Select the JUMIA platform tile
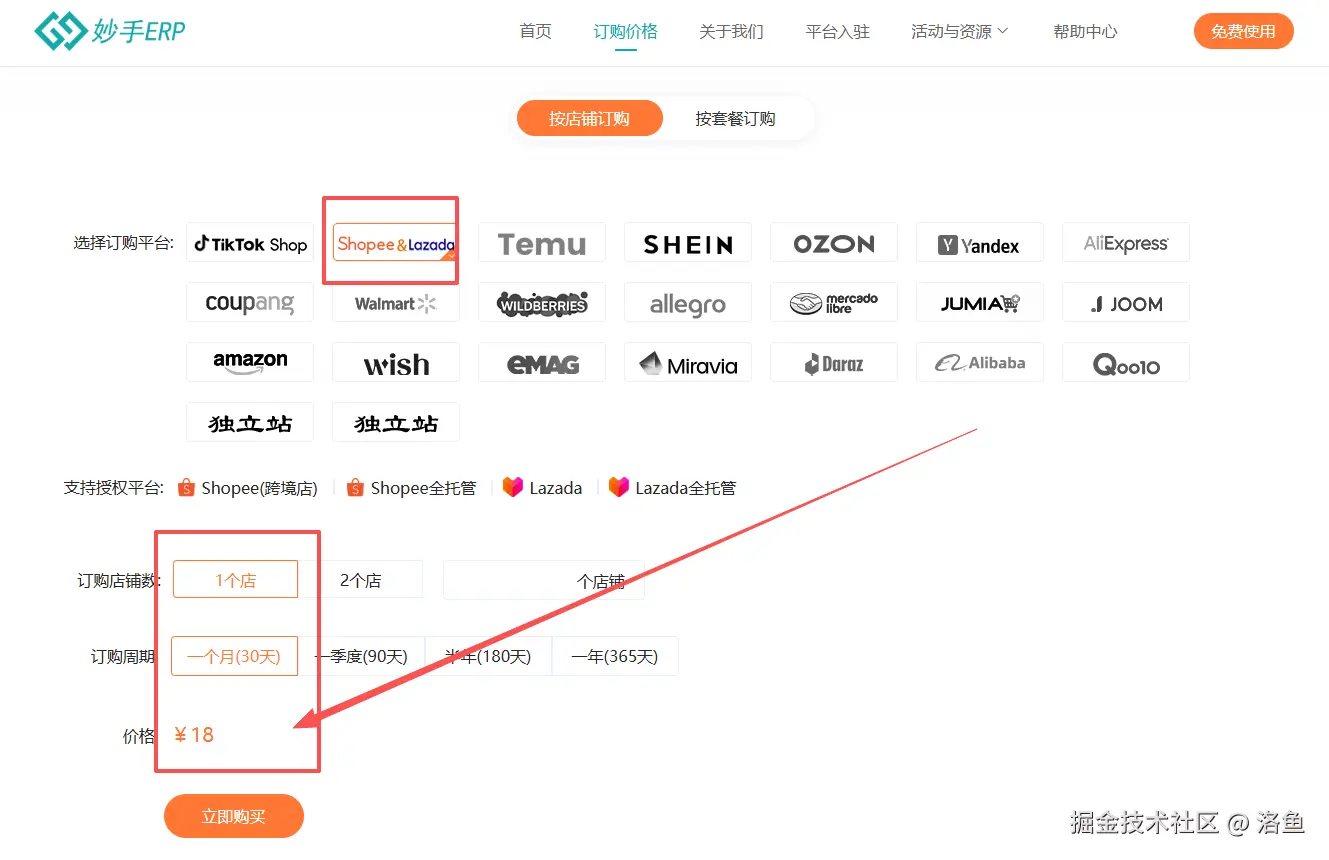1329x860 pixels. 980,303
